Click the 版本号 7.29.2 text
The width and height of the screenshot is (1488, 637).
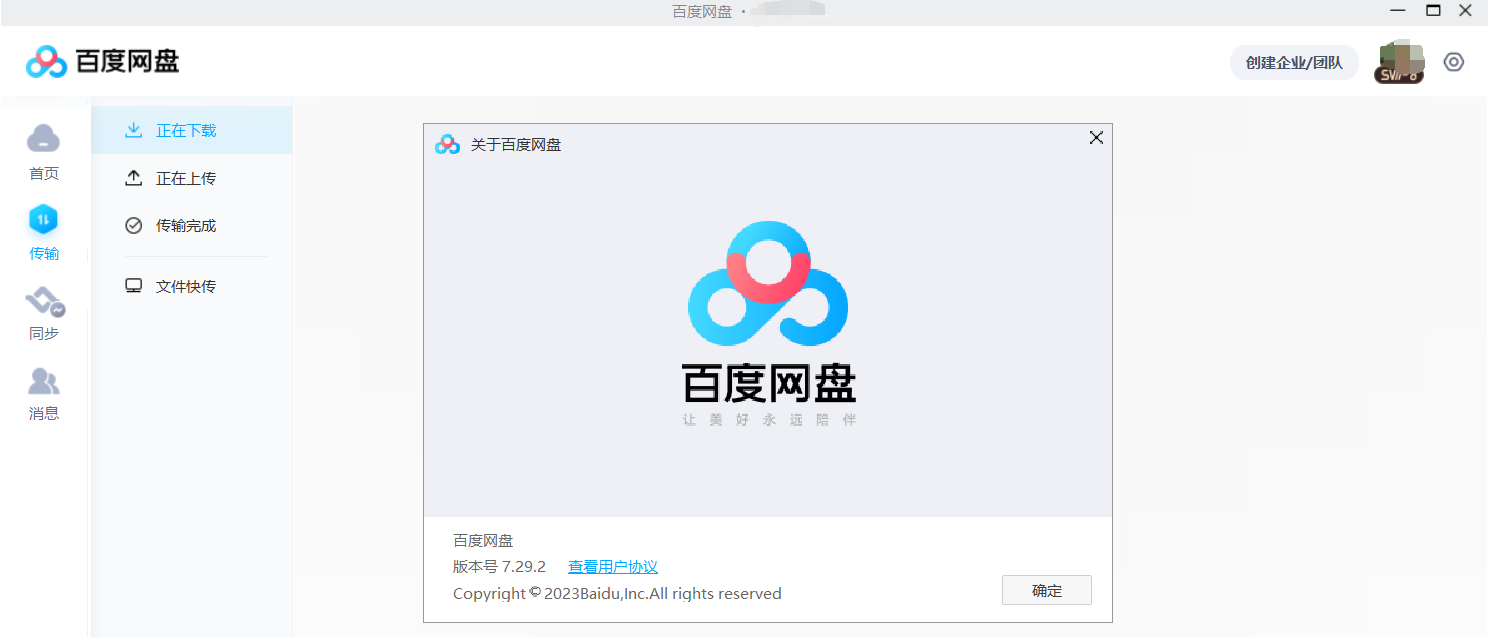(x=499, y=567)
